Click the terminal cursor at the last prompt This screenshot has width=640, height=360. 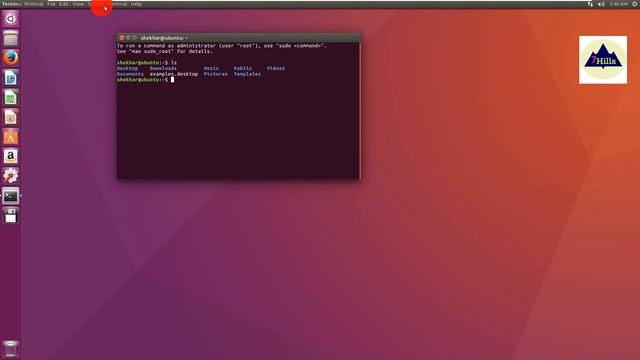(x=173, y=80)
